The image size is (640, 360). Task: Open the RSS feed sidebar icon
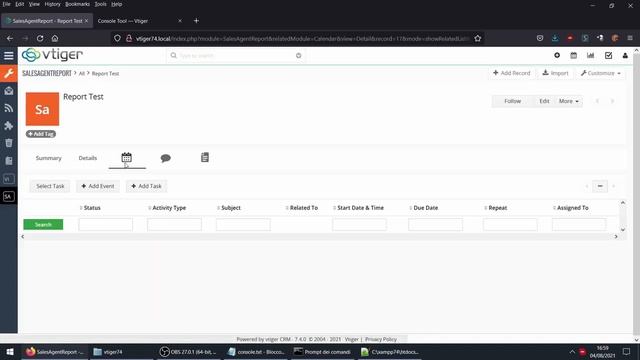pyautogui.click(x=9, y=108)
